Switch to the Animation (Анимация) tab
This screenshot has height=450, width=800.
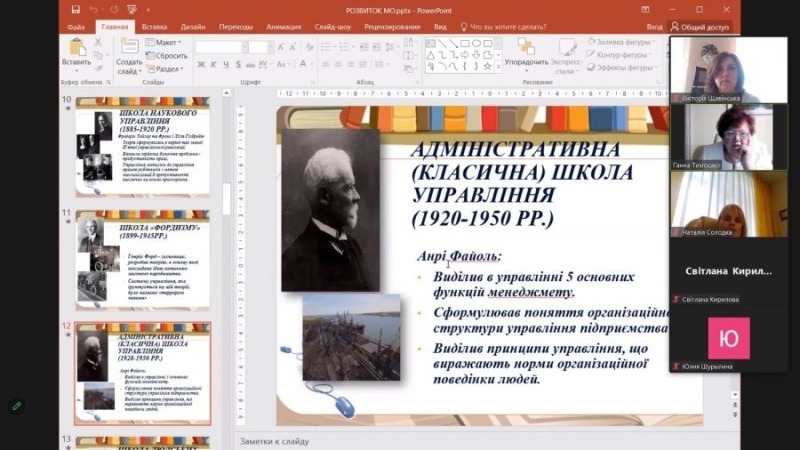pyautogui.click(x=283, y=27)
